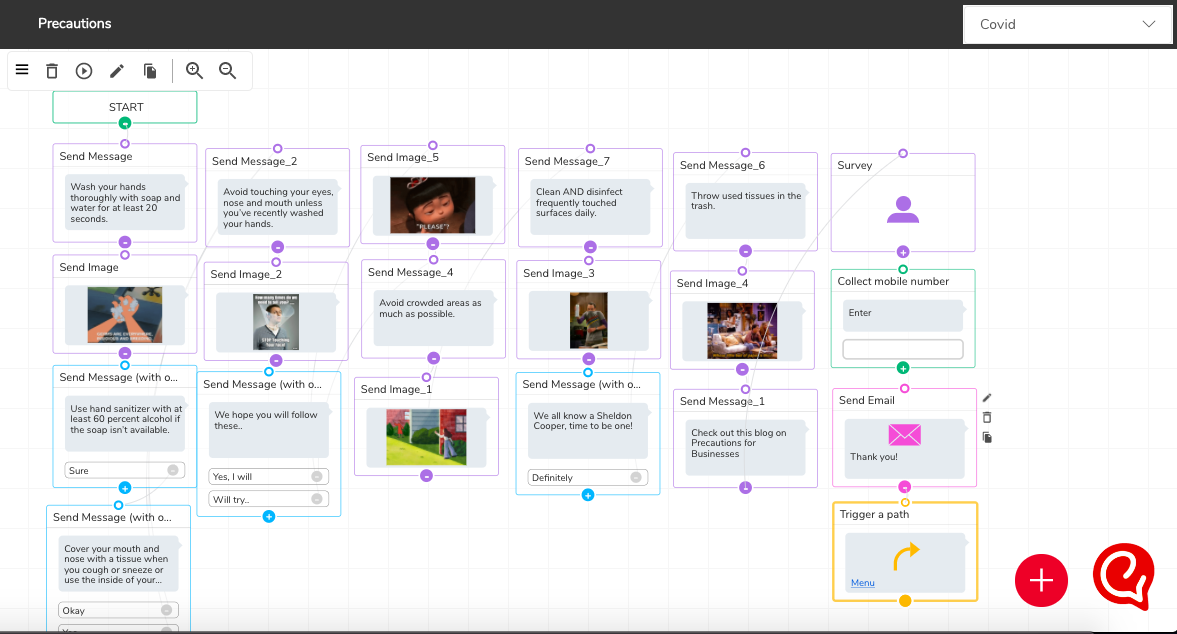Click the yellow arrow in Trigger a path
This screenshot has width=1177, height=634.
tap(906, 557)
